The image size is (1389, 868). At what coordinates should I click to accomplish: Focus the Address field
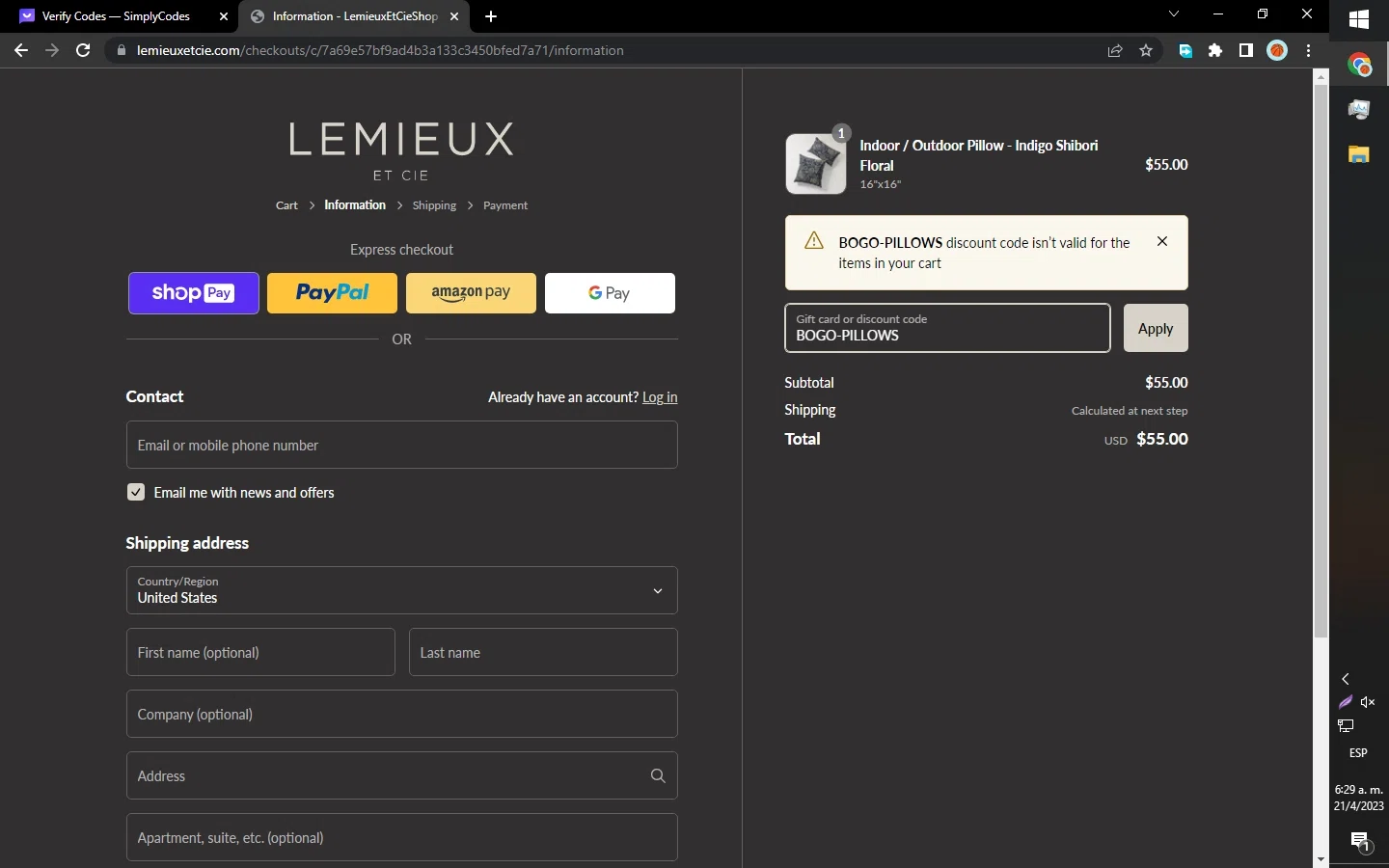click(x=401, y=775)
